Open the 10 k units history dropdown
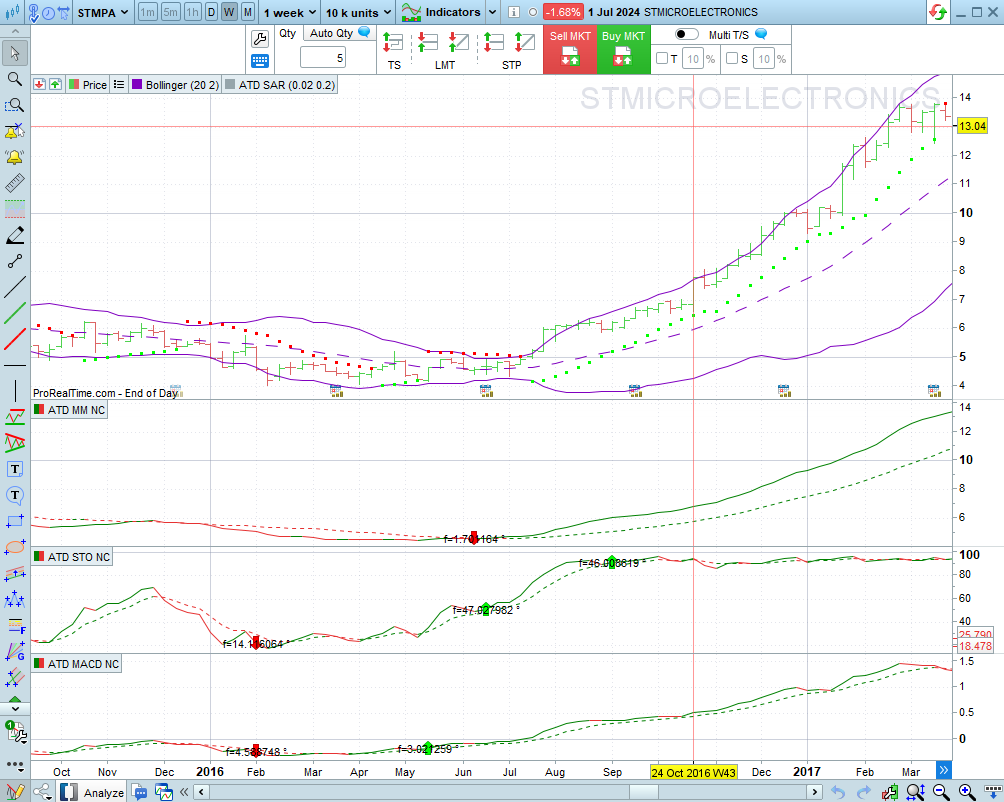The height and width of the screenshot is (802, 1004). click(358, 12)
